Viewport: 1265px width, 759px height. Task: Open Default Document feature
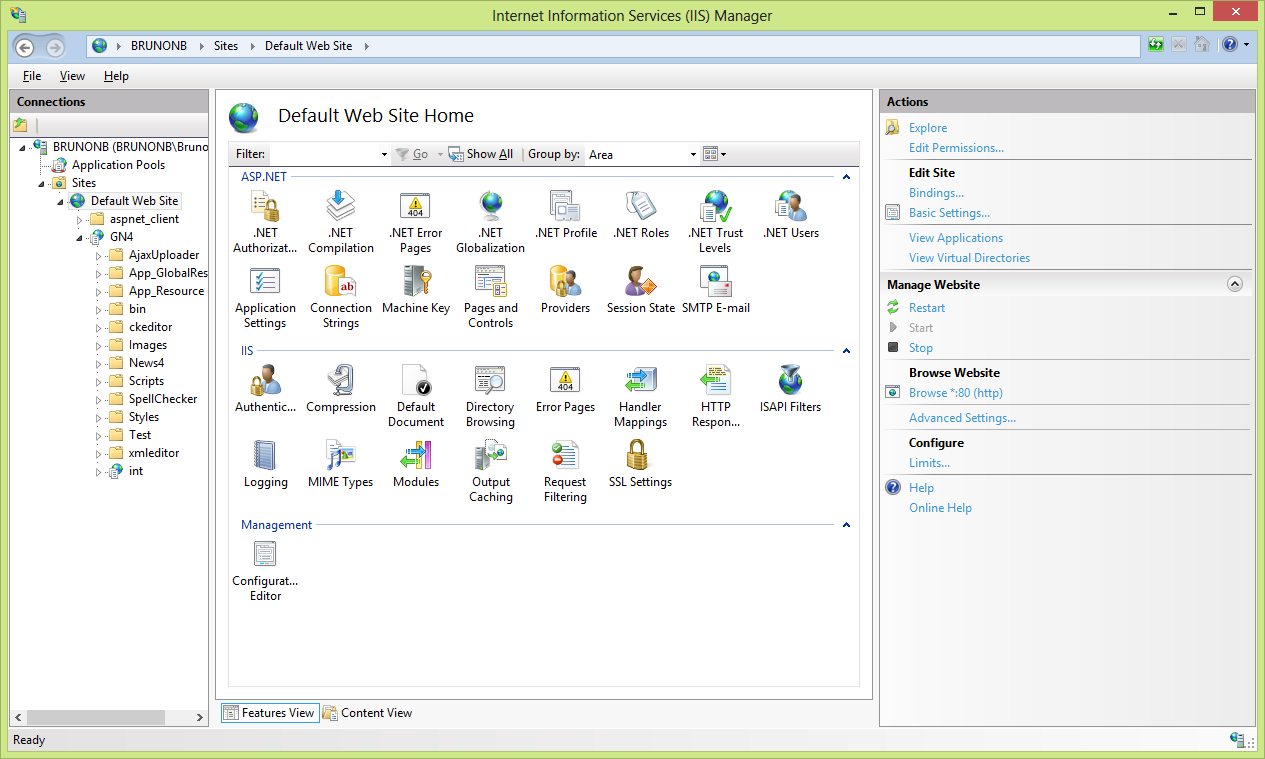pyautogui.click(x=416, y=396)
